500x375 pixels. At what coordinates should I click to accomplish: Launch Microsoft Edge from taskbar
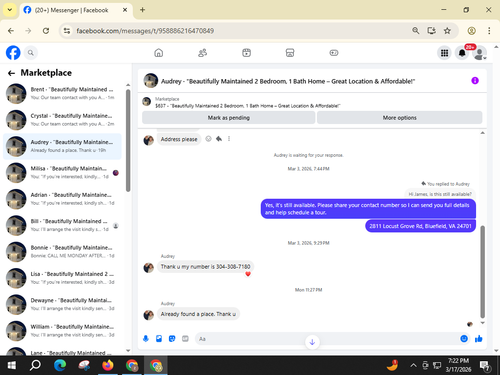pos(60,366)
